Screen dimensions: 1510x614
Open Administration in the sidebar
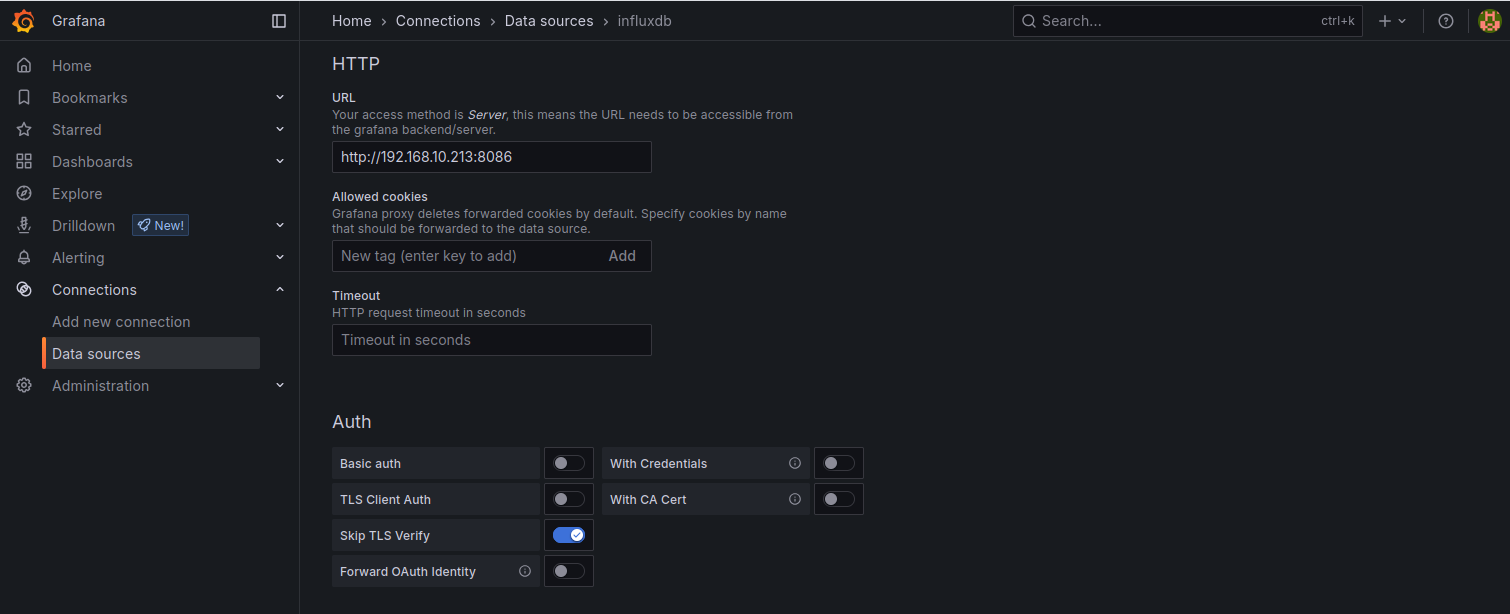click(x=100, y=386)
